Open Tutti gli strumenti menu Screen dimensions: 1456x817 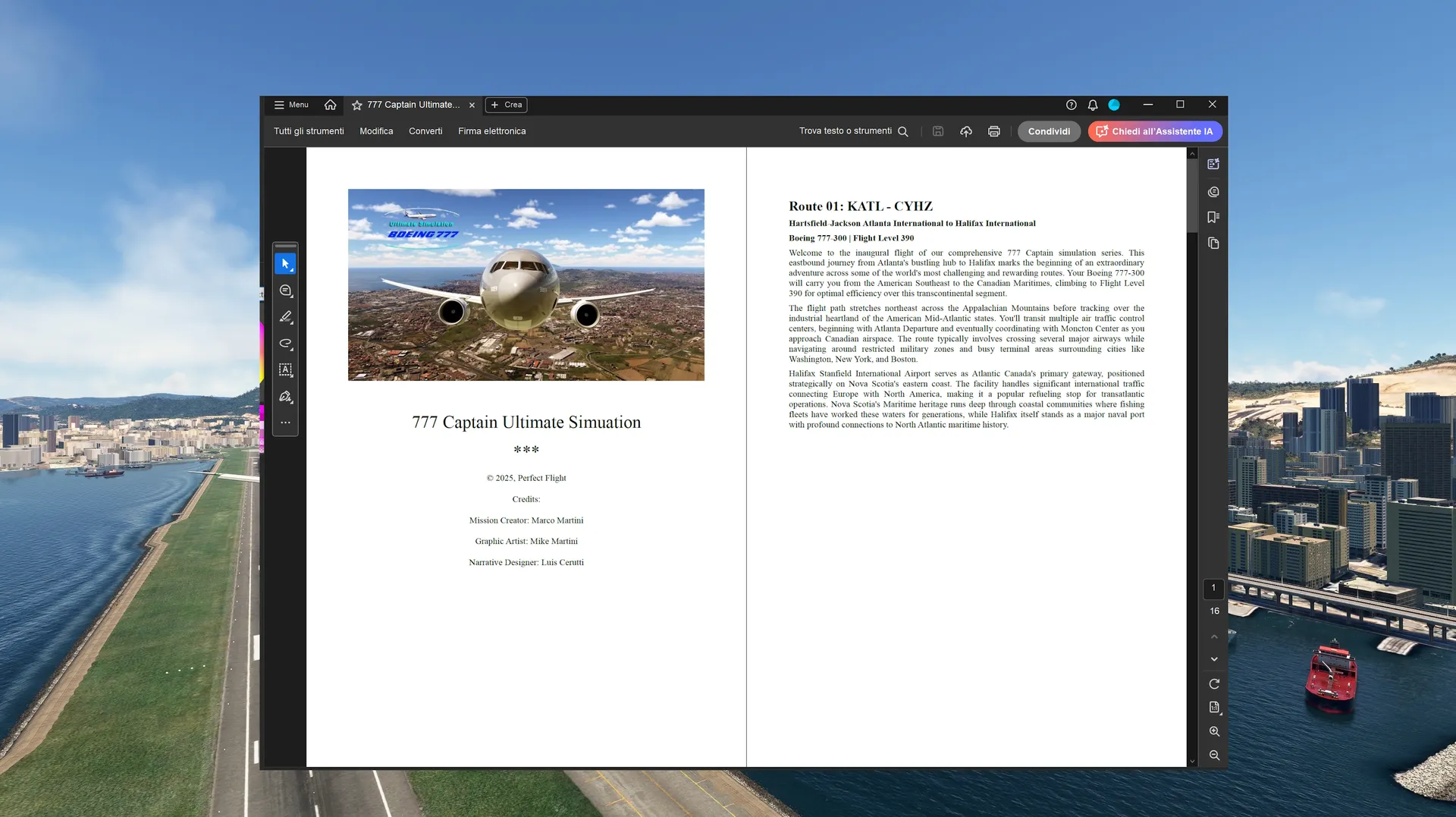[309, 131]
